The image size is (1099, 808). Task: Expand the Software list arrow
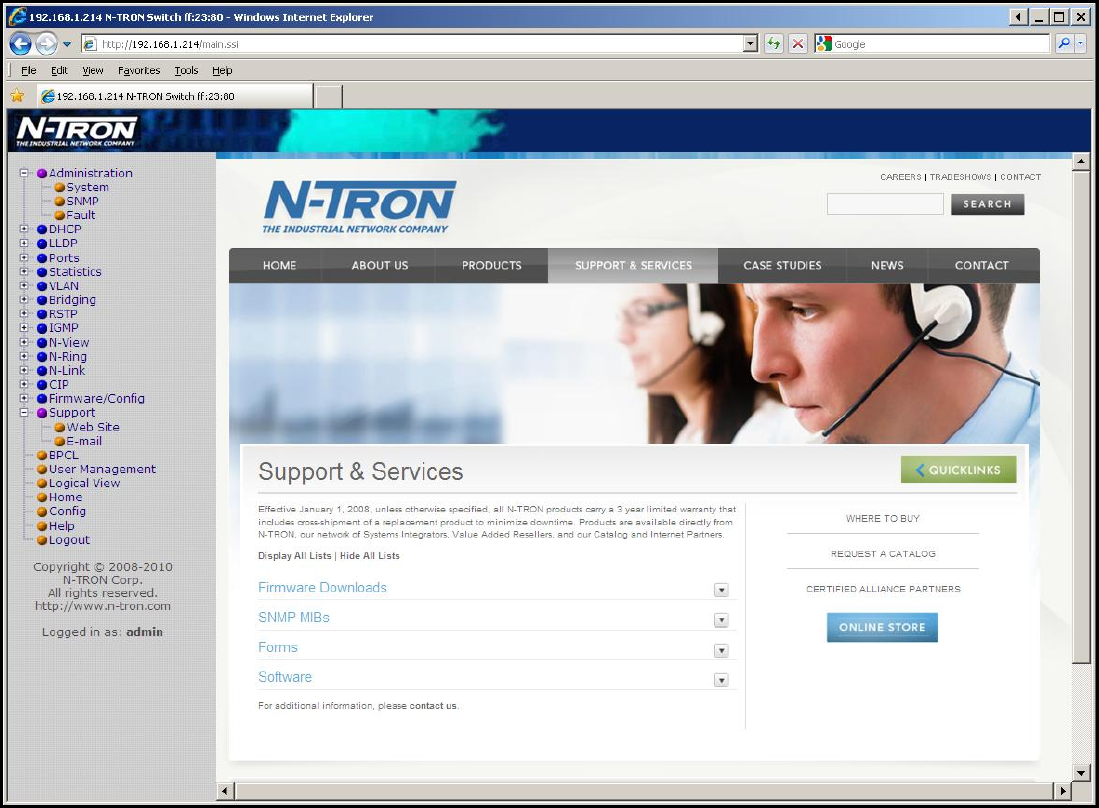point(721,680)
